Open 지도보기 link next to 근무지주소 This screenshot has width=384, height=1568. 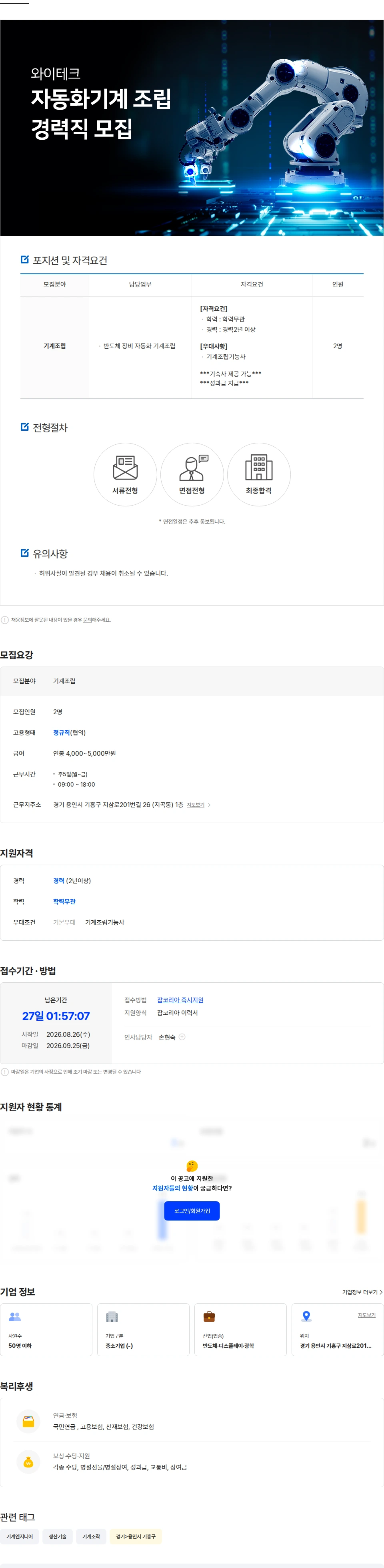coord(195,805)
